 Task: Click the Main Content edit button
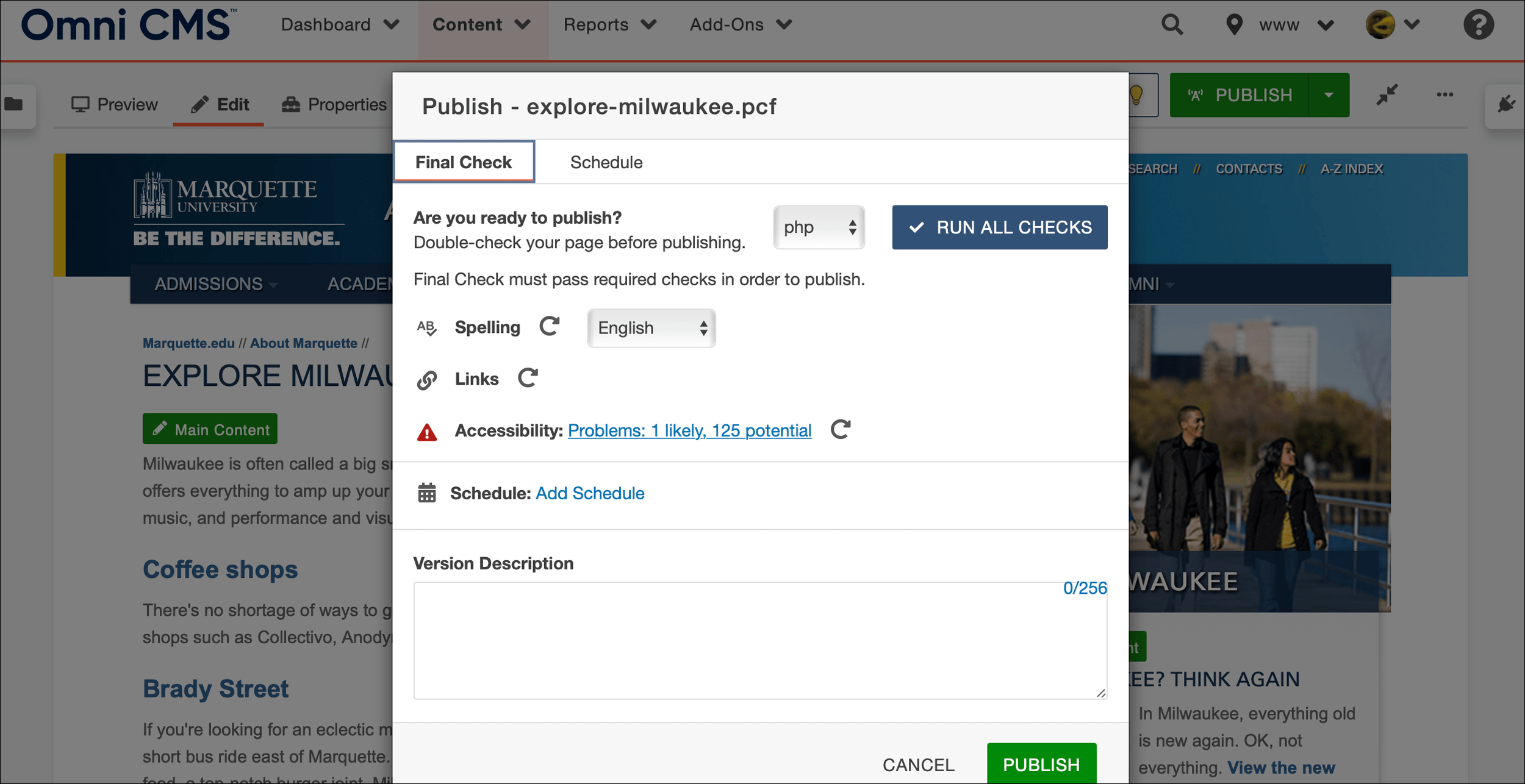pos(210,429)
